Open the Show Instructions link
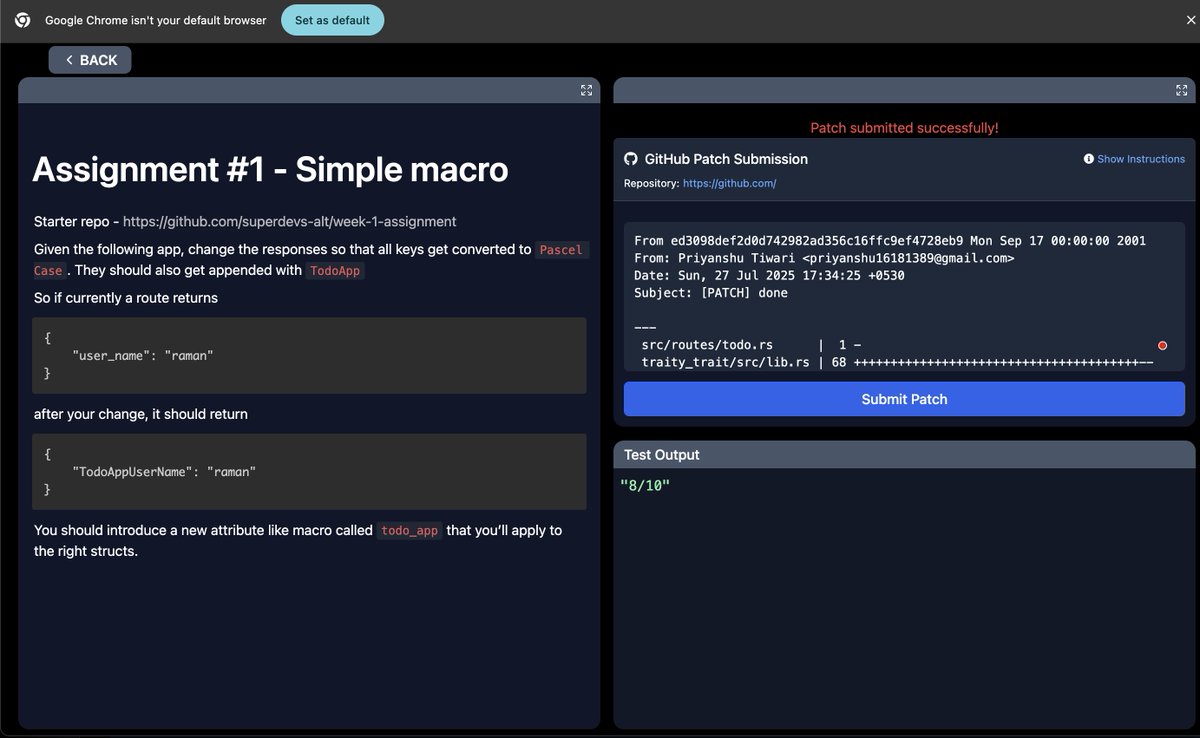 click(x=1141, y=159)
